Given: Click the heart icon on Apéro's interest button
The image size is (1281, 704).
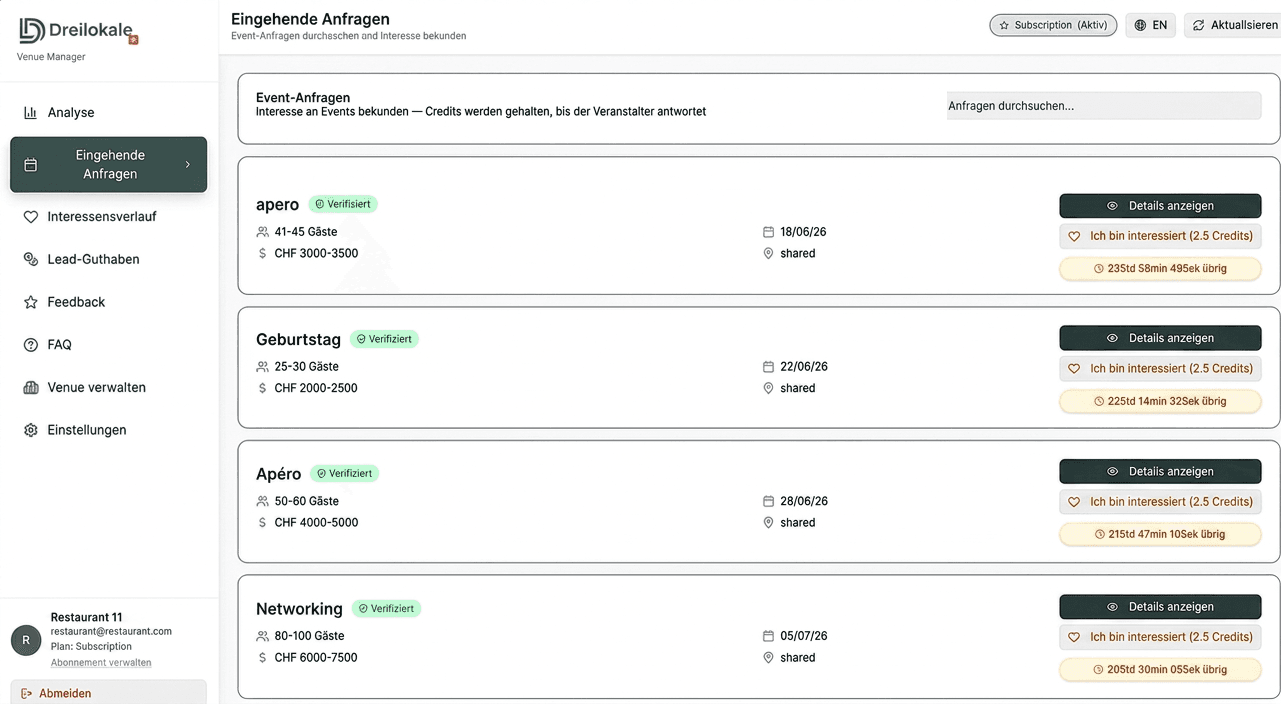Looking at the screenshot, I should coord(1074,502).
